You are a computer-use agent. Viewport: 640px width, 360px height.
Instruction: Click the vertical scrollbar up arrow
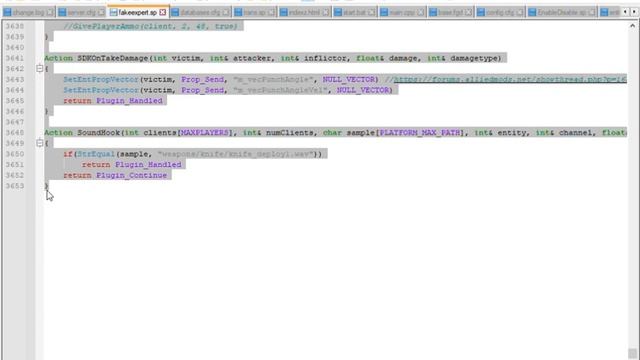(632, 25)
